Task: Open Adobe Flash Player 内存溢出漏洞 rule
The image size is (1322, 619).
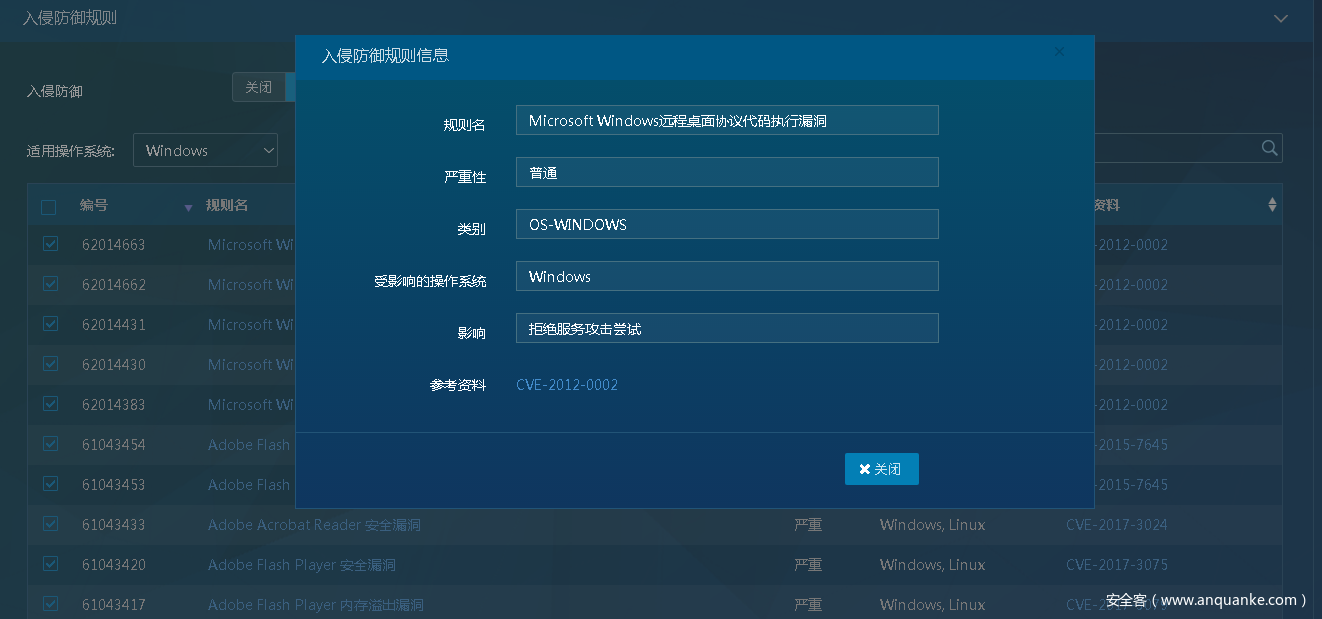Action: pyautogui.click(x=315, y=605)
